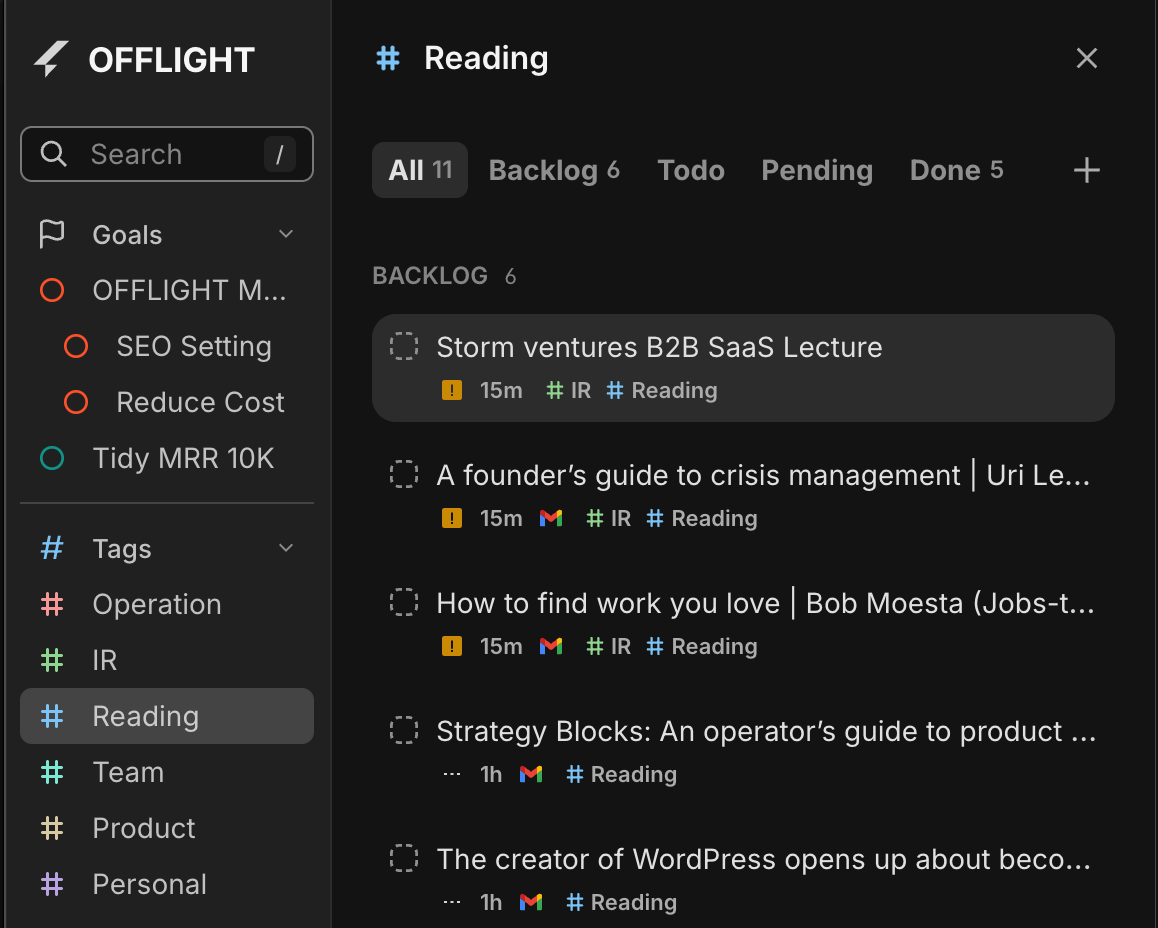Click the priority icon on Storm ventures task
This screenshot has height=928, width=1158.
point(452,391)
